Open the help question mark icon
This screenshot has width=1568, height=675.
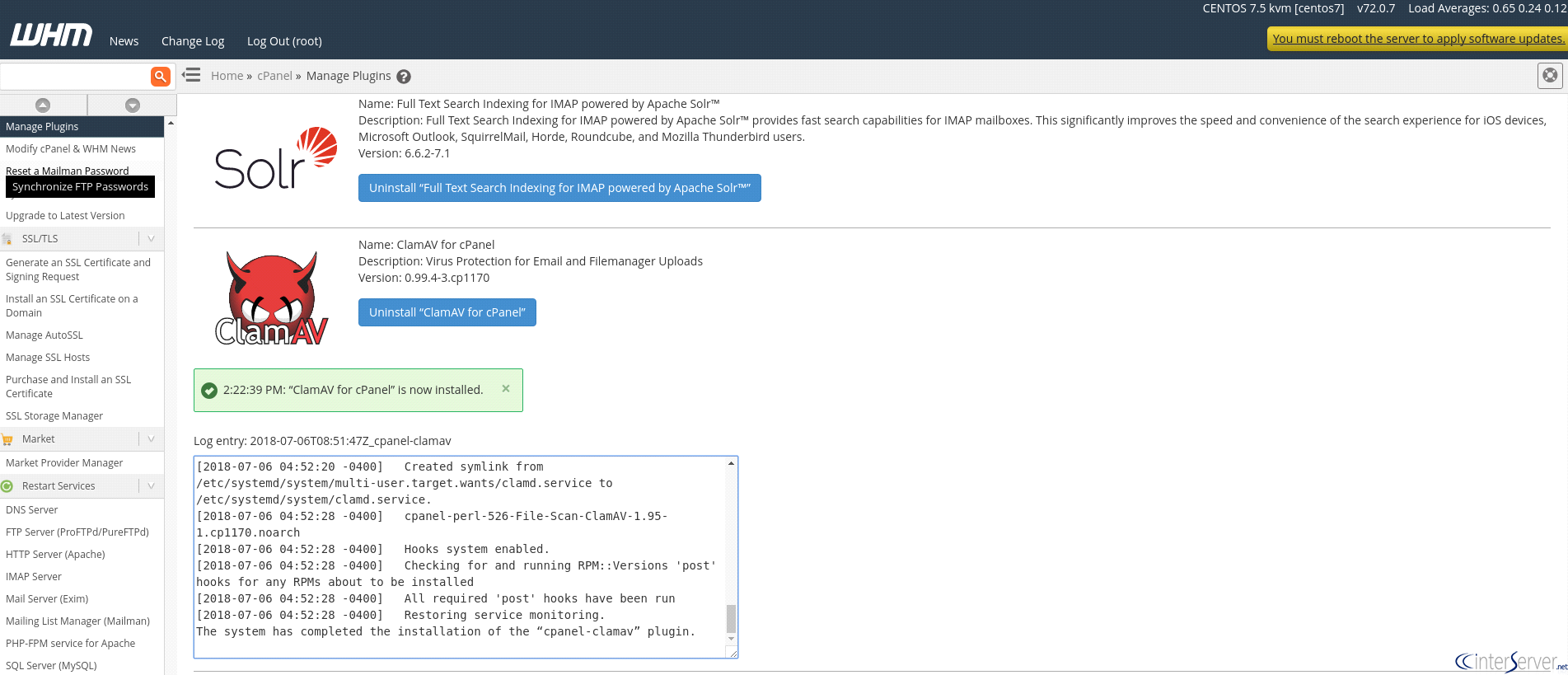pyautogui.click(x=404, y=77)
